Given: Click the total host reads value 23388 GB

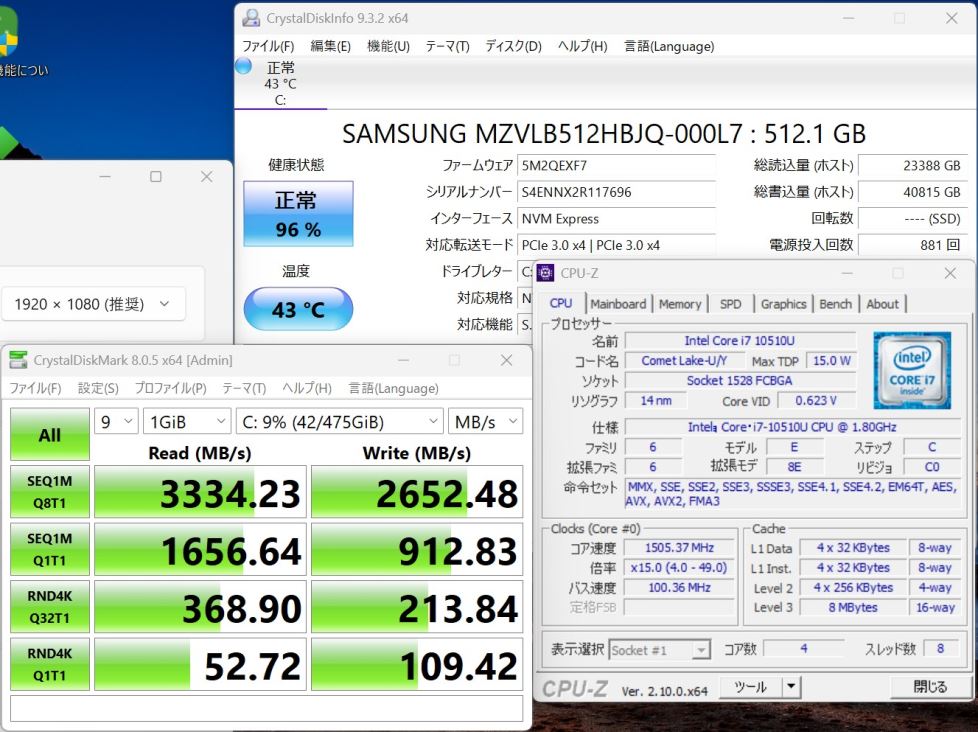Looking at the screenshot, I should (913, 165).
